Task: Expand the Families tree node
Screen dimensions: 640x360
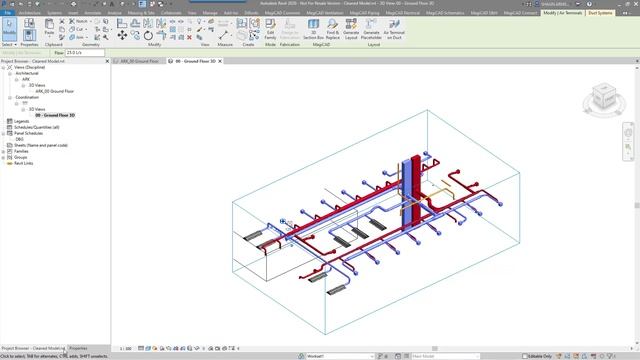Action: (3, 151)
